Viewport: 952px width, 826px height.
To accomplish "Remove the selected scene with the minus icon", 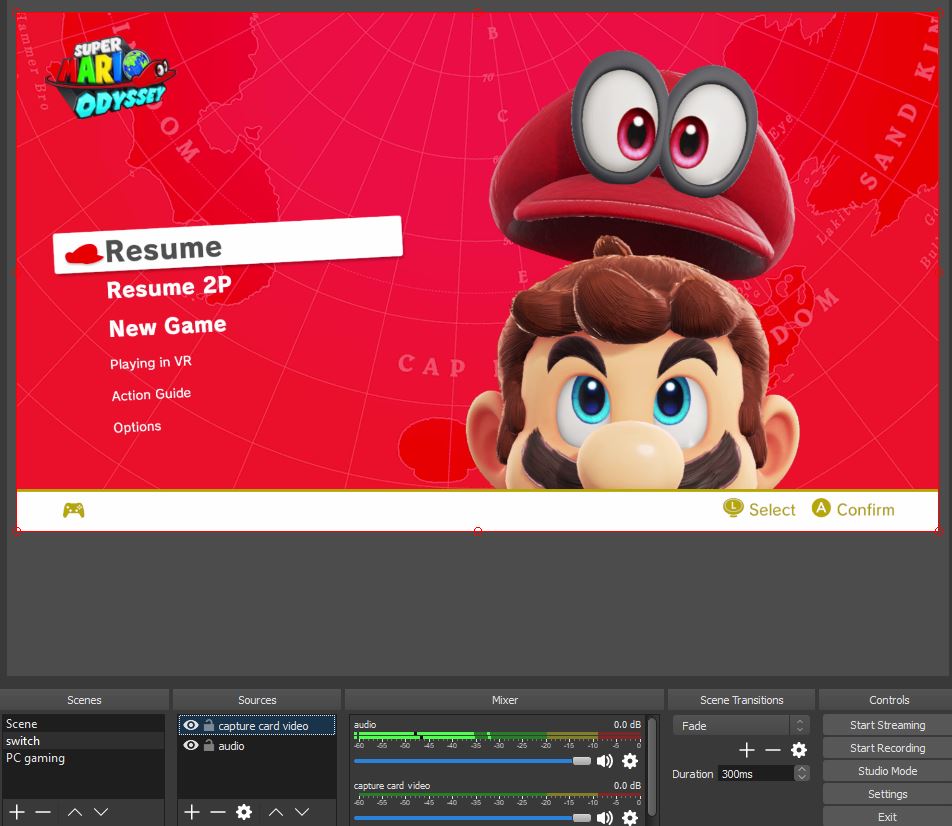I will (43, 812).
